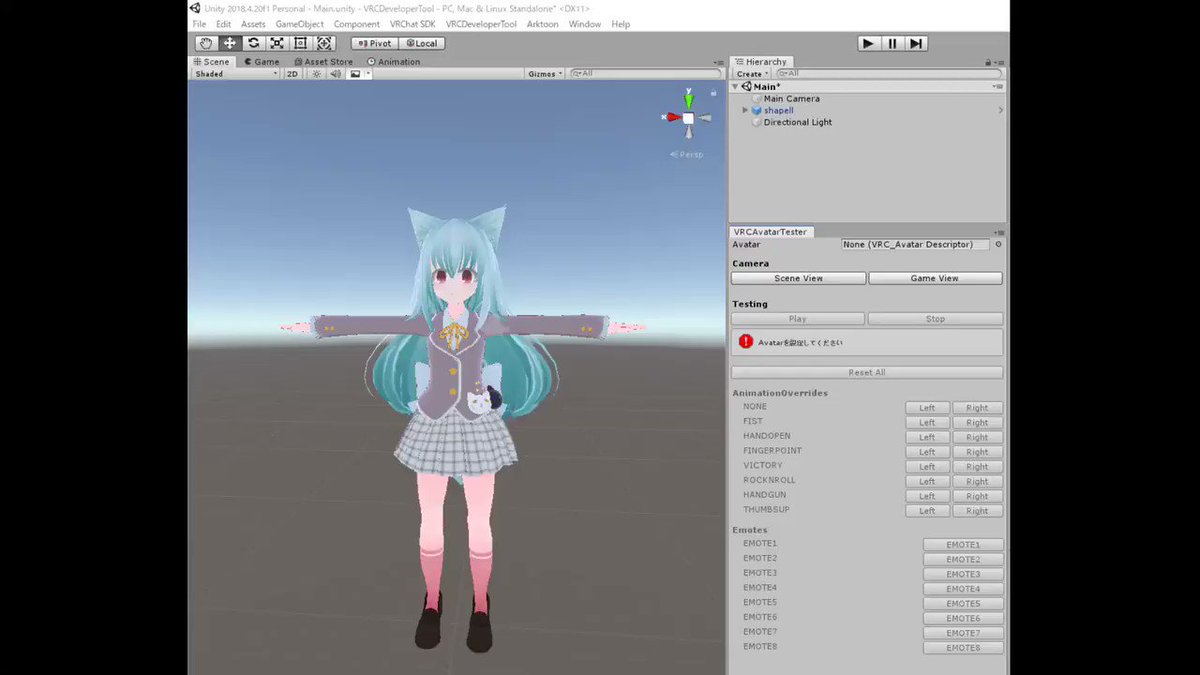
Task: Switch between Pivot and Local toggle
Action: [x=375, y=43]
